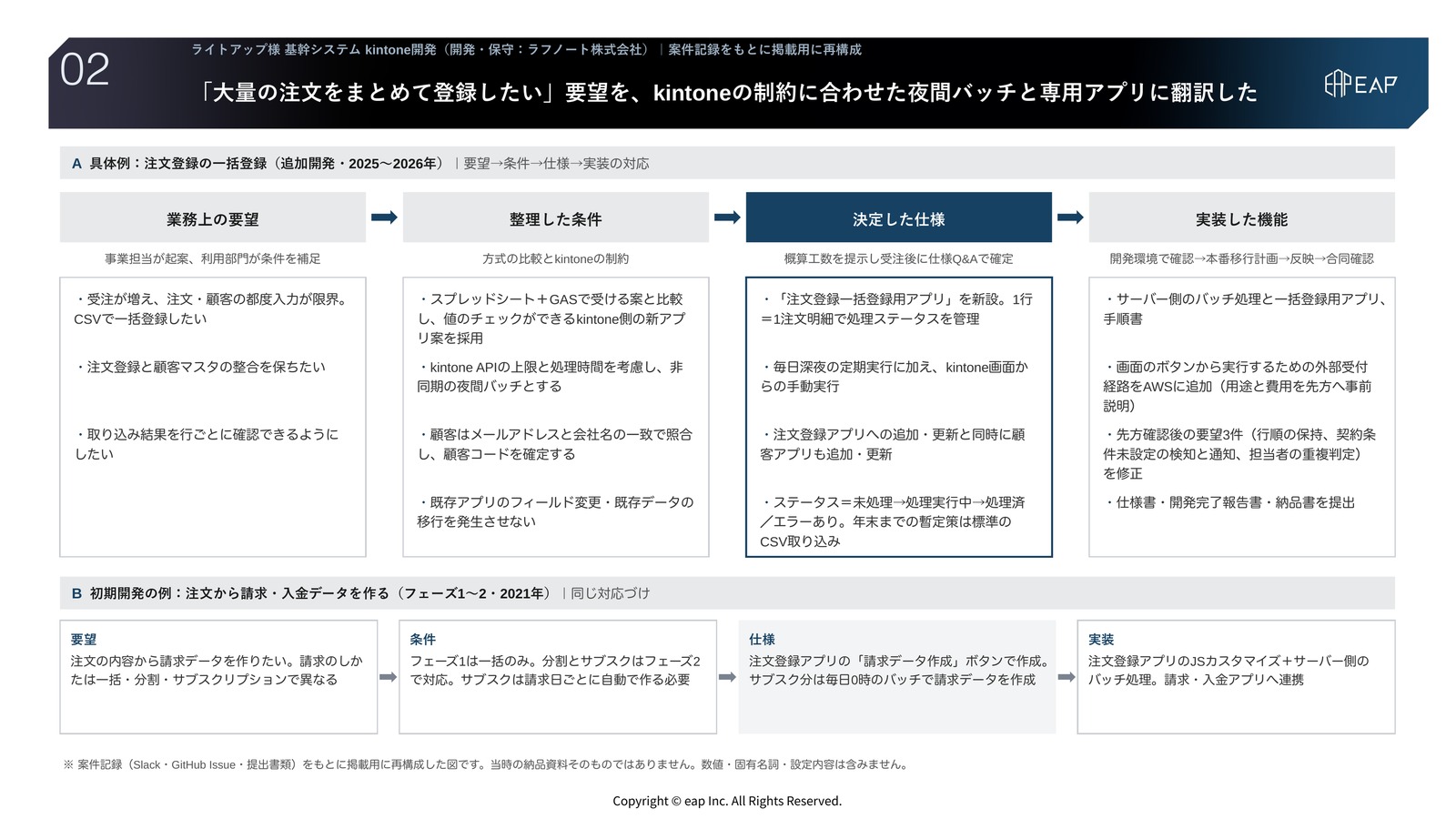This screenshot has height=819, width=1456.
Task: Click the EAP logo in the header
Action: tap(1360, 84)
